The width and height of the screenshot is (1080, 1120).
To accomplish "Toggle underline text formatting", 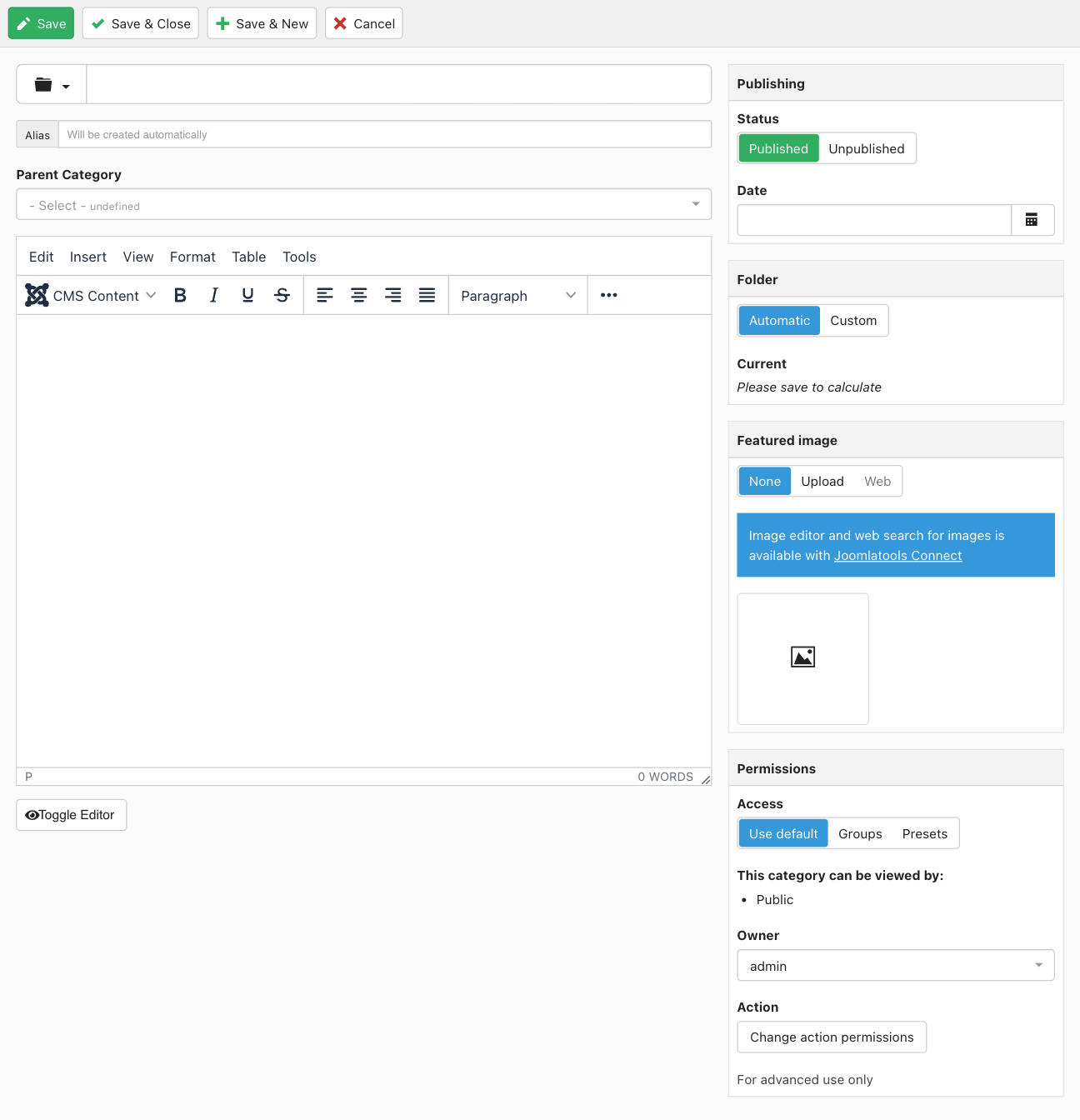I will 247,295.
